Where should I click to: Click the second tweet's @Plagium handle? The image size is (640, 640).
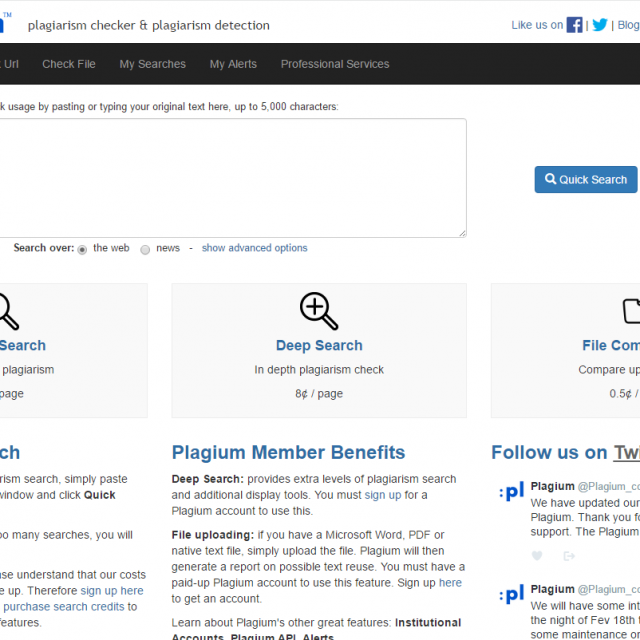[x=609, y=589]
